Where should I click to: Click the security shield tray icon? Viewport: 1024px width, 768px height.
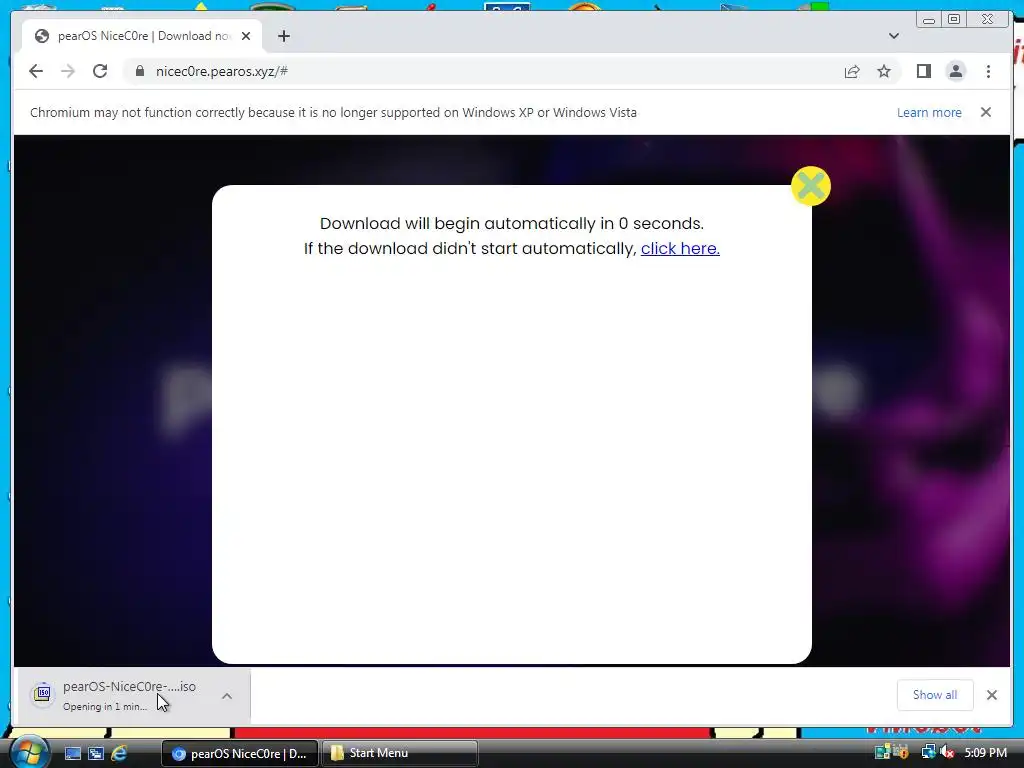tap(901, 752)
